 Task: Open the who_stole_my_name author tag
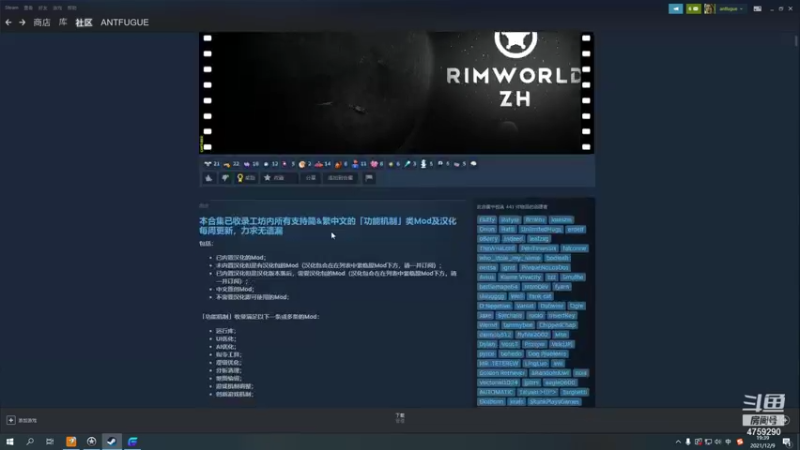pyautogui.click(x=509, y=258)
